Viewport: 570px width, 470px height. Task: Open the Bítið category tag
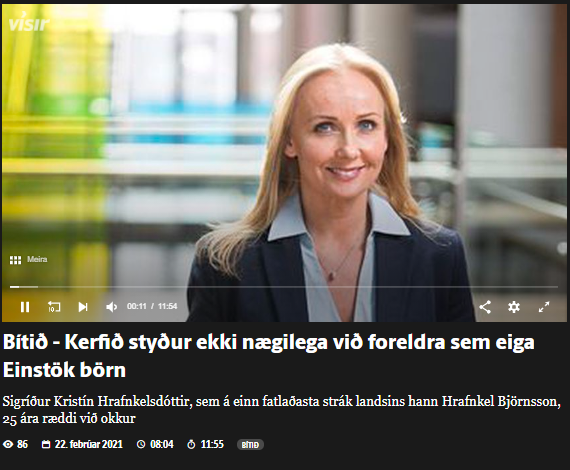coord(250,445)
